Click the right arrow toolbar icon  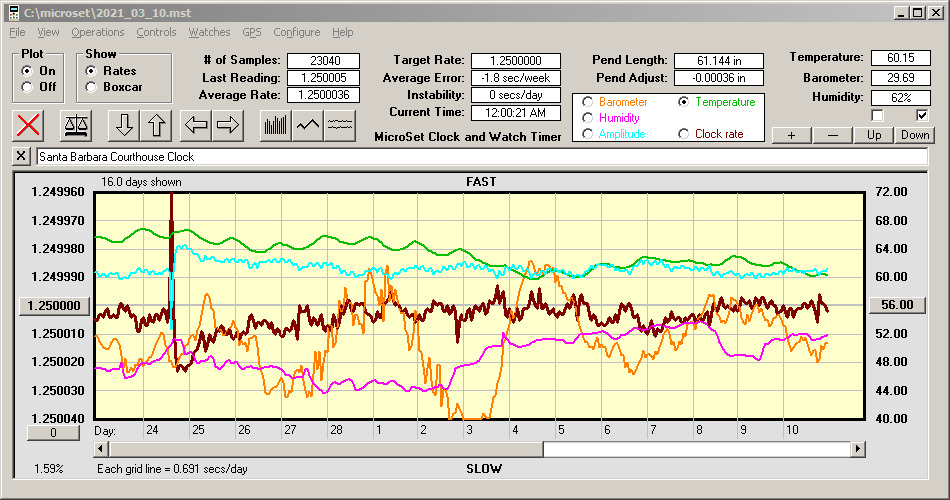click(228, 125)
